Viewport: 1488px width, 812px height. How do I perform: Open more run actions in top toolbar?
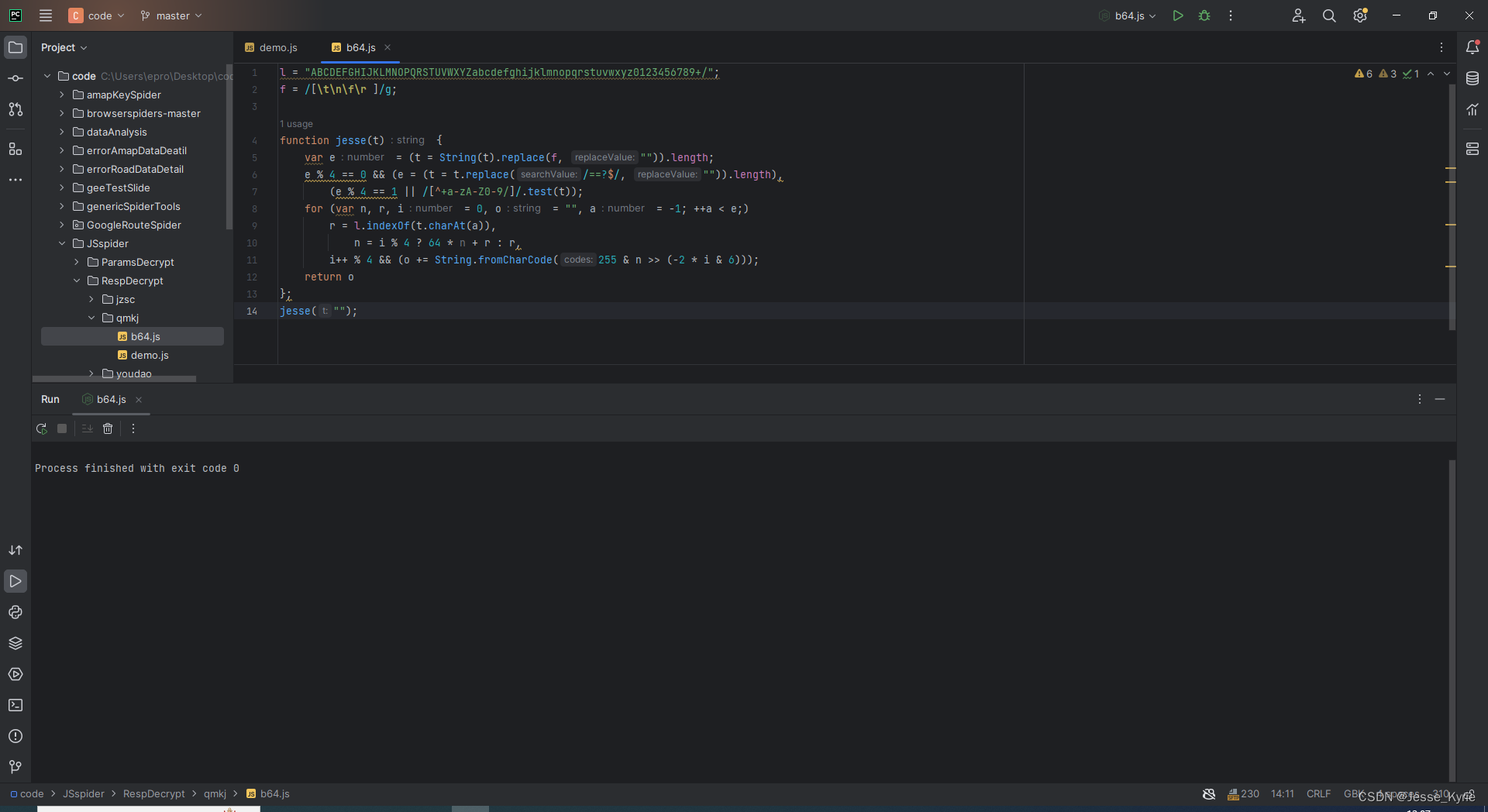pos(1231,15)
